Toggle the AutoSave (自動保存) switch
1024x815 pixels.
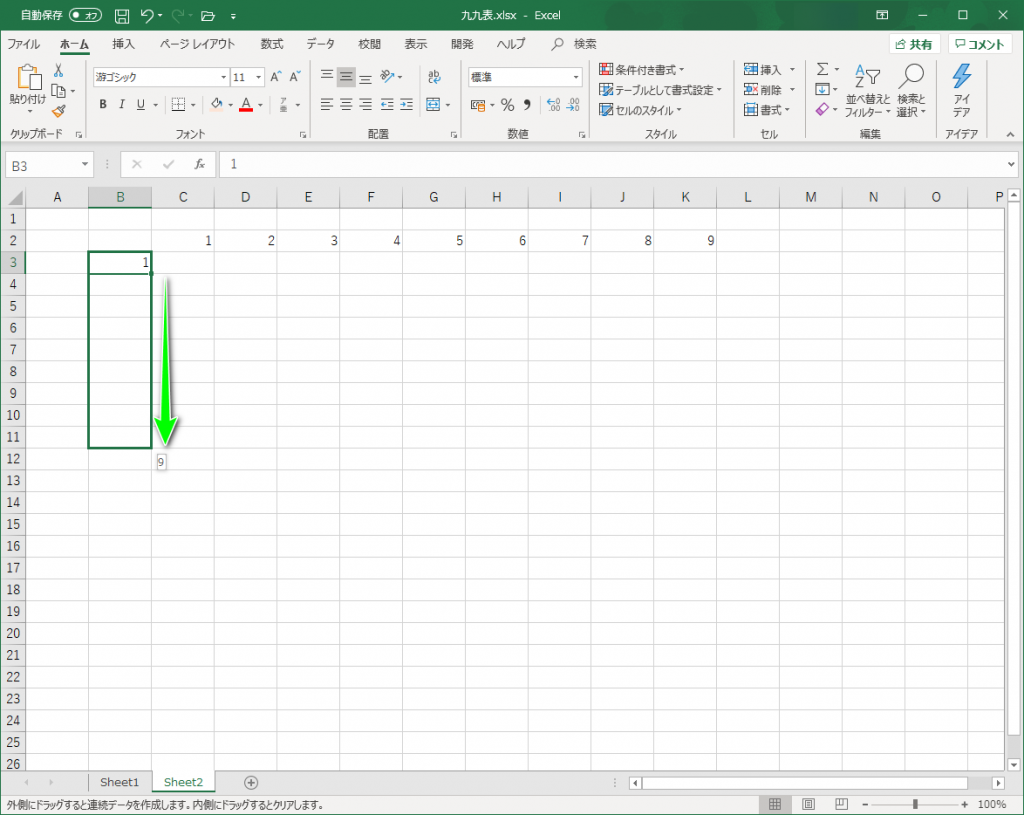(x=86, y=16)
